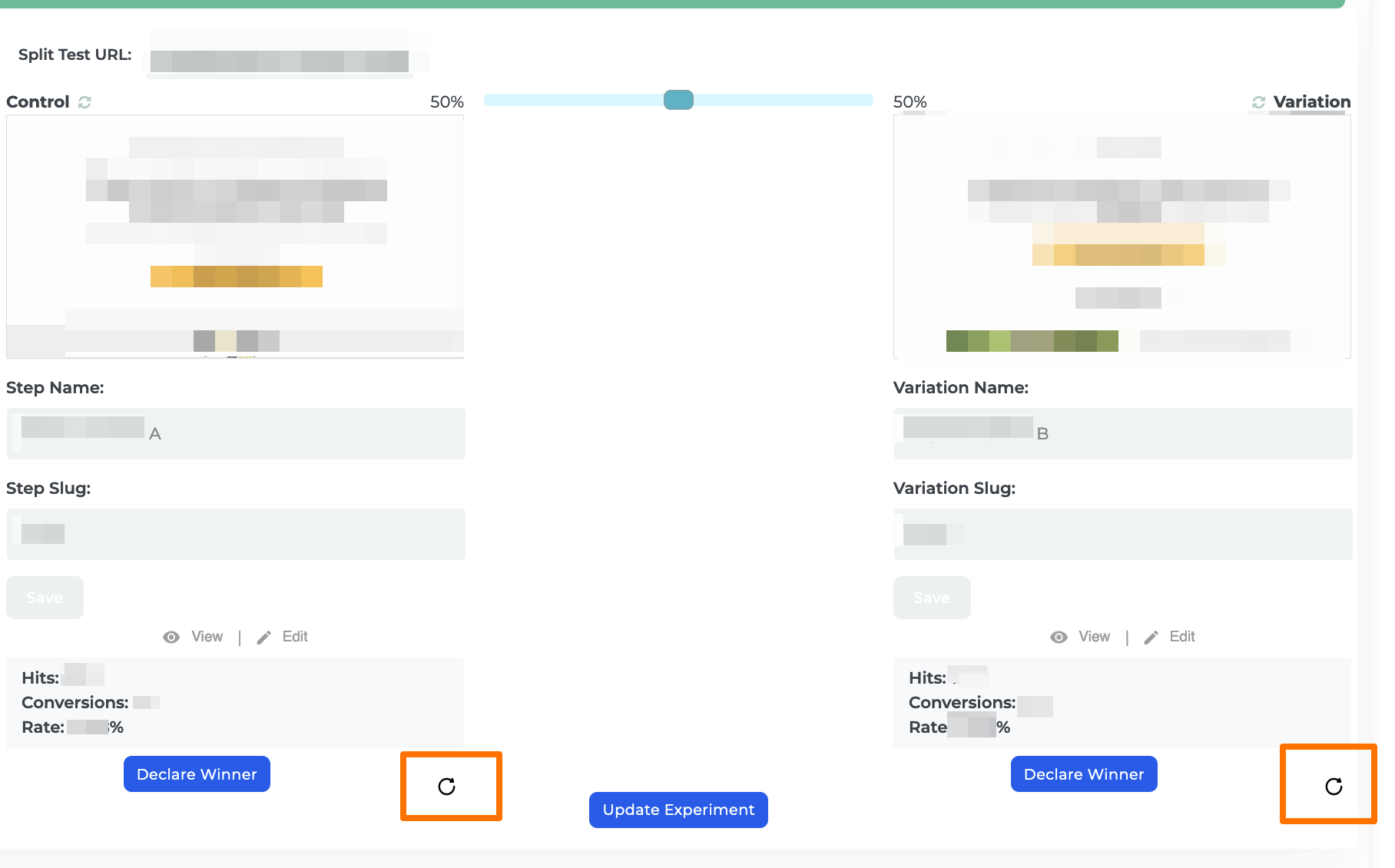This screenshot has height=868, width=1395.
Task: Click inside the Step Slug input field
Action: point(235,533)
